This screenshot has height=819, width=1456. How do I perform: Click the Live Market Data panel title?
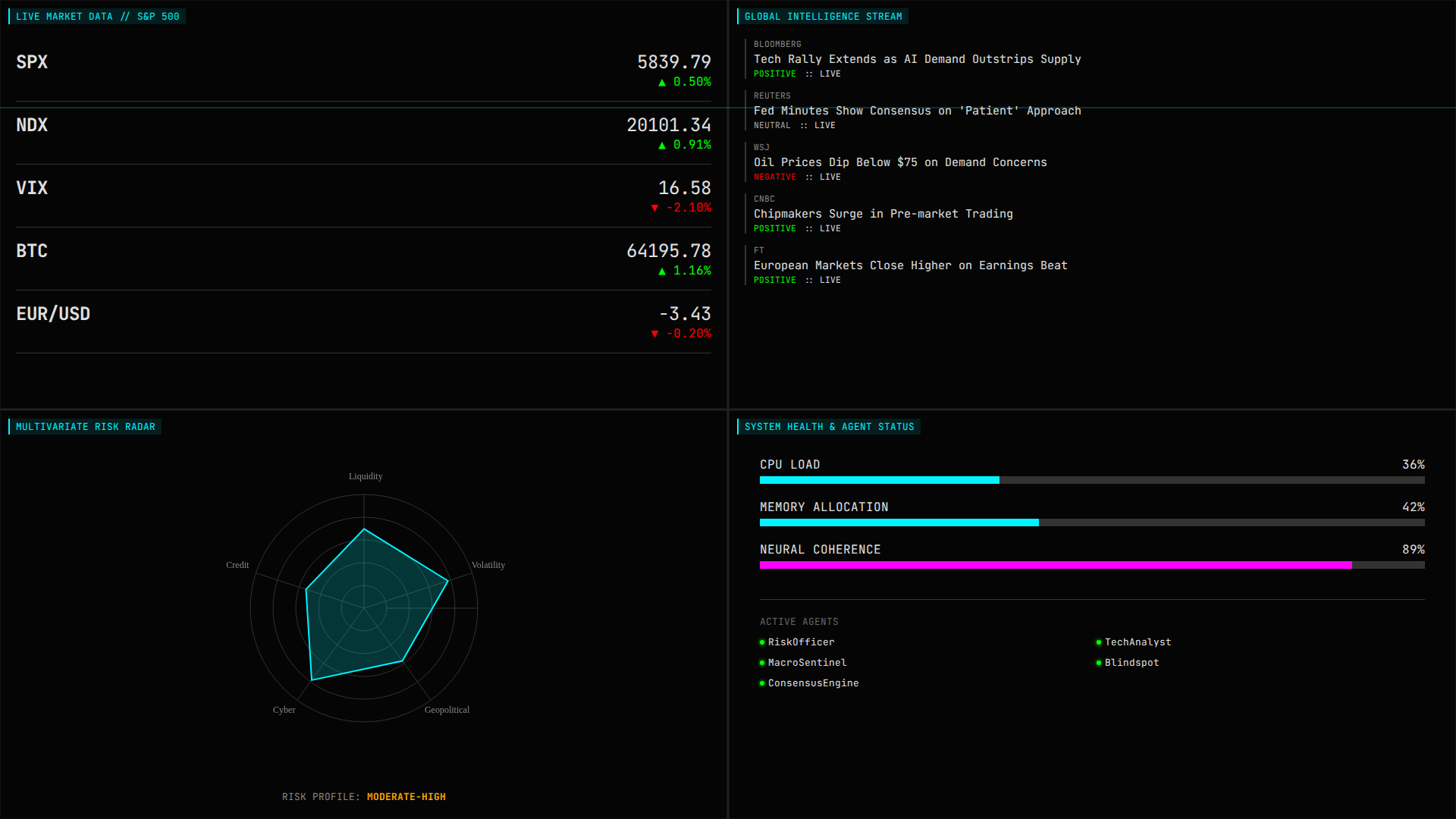point(97,17)
